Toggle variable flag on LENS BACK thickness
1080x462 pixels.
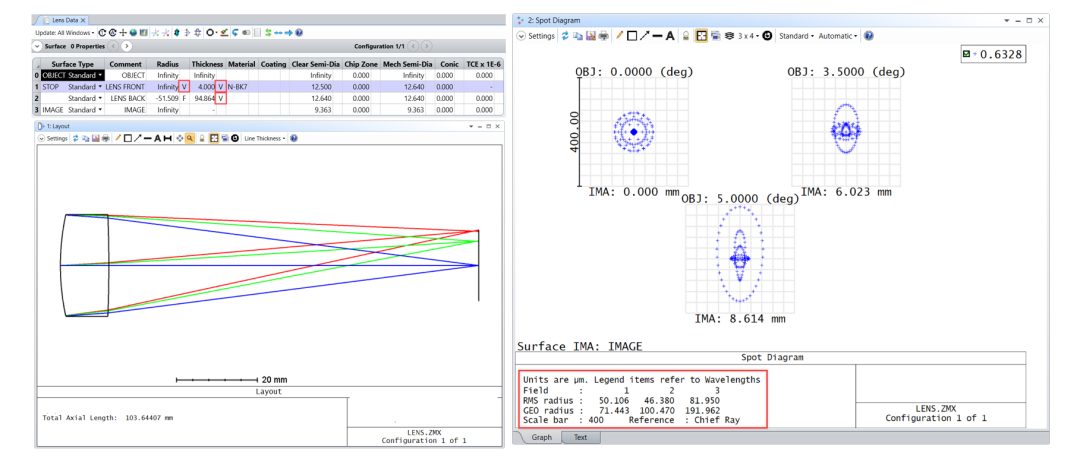(x=220, y=98)
